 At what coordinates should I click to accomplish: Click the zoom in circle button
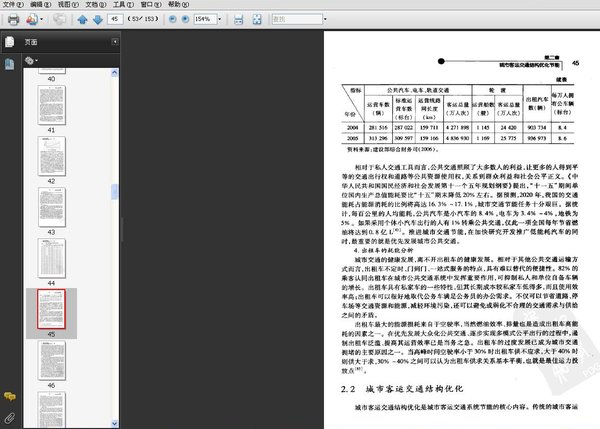185,19
